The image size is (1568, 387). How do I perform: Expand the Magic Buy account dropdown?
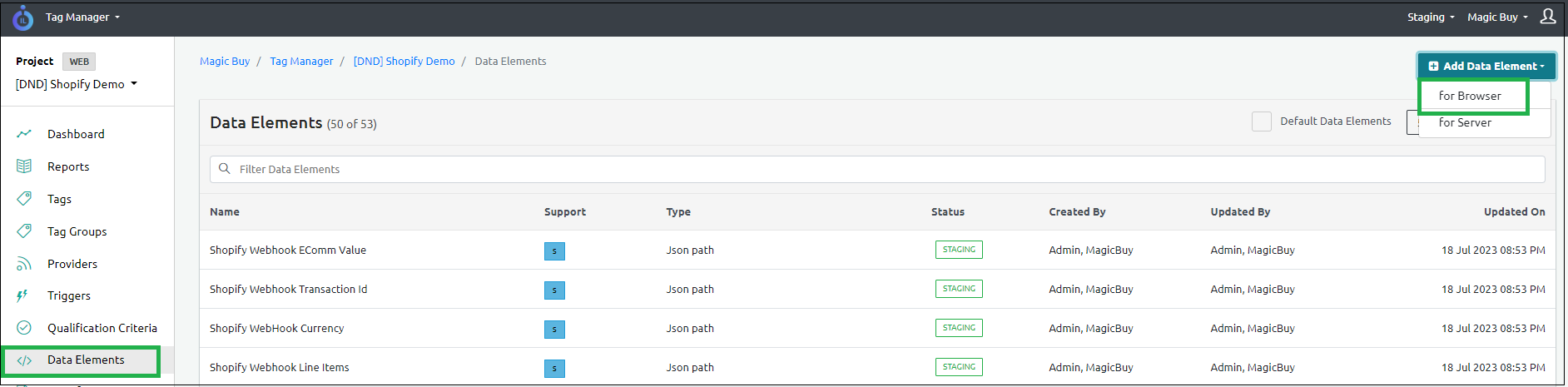(1497, 17)
